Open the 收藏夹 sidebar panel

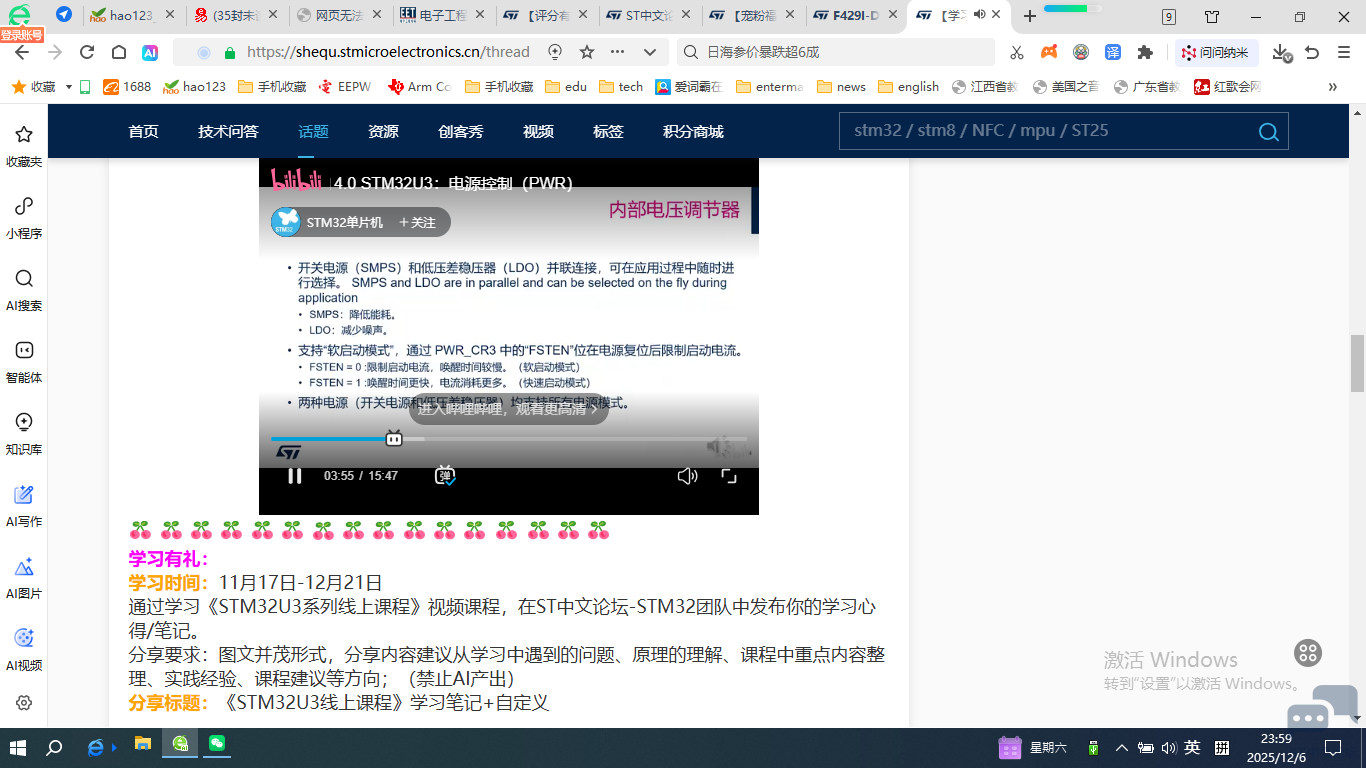(x=24, y=145)
